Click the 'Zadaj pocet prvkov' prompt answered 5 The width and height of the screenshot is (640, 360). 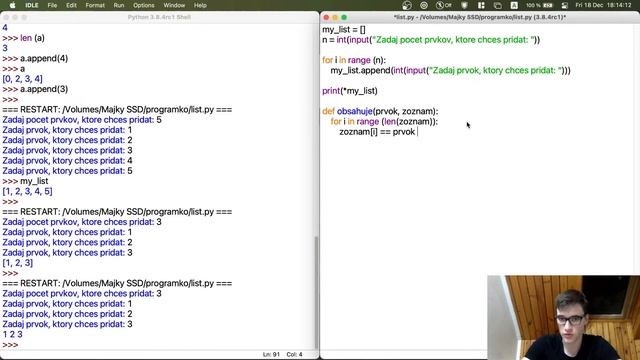tap(82, 120)
